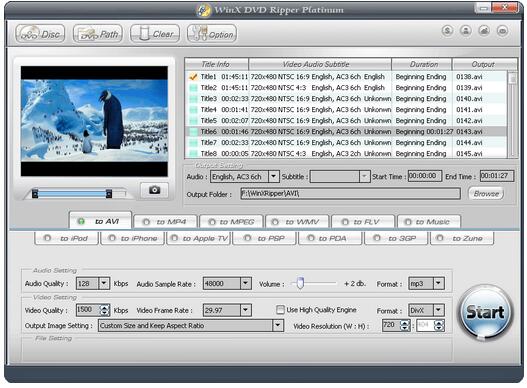Click the rightmost round toolbar icon
The image size is (527, 388).
502,31
